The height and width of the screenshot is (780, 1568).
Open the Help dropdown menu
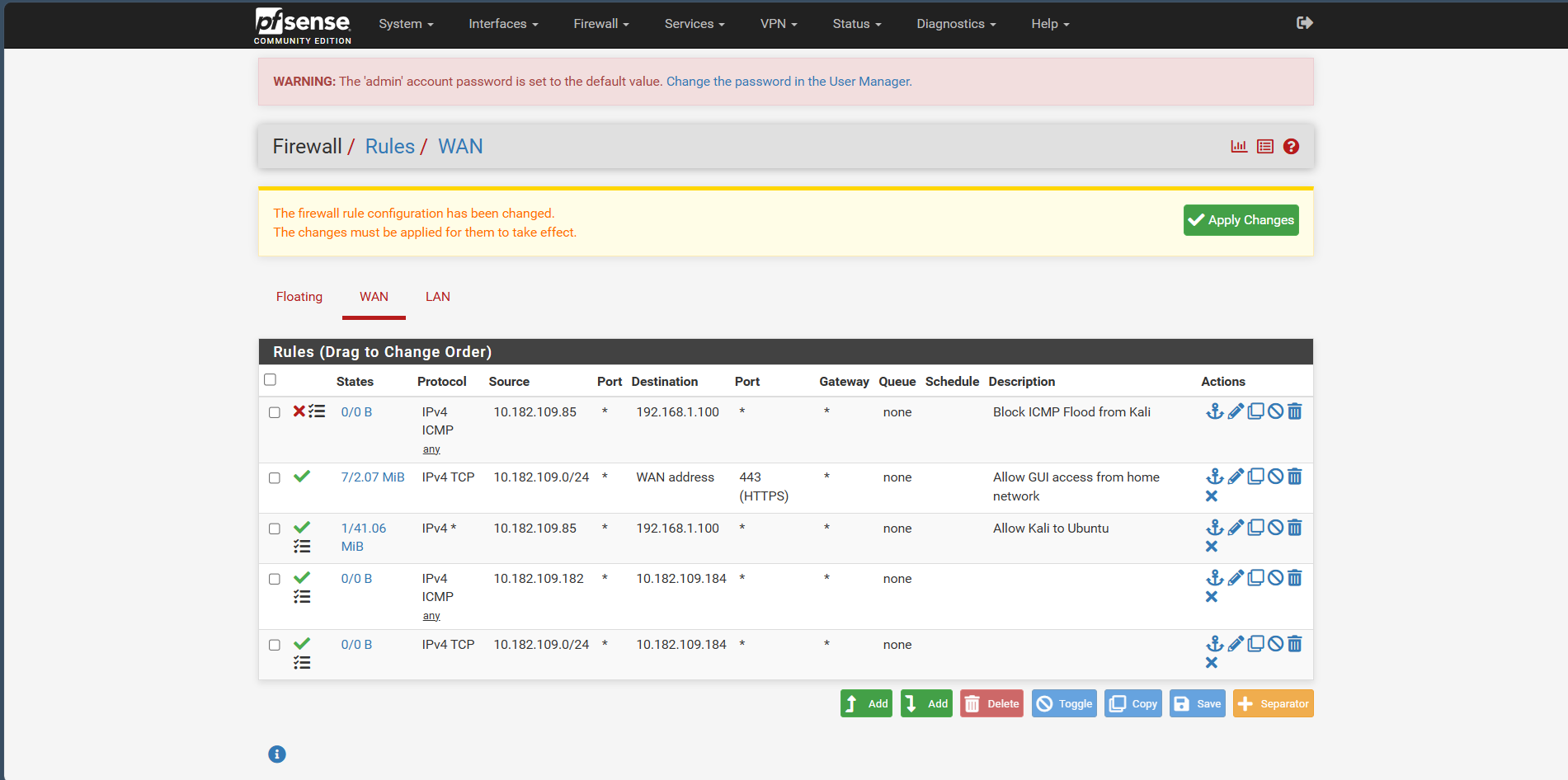pyautogui.click(x=1050, y=24)
